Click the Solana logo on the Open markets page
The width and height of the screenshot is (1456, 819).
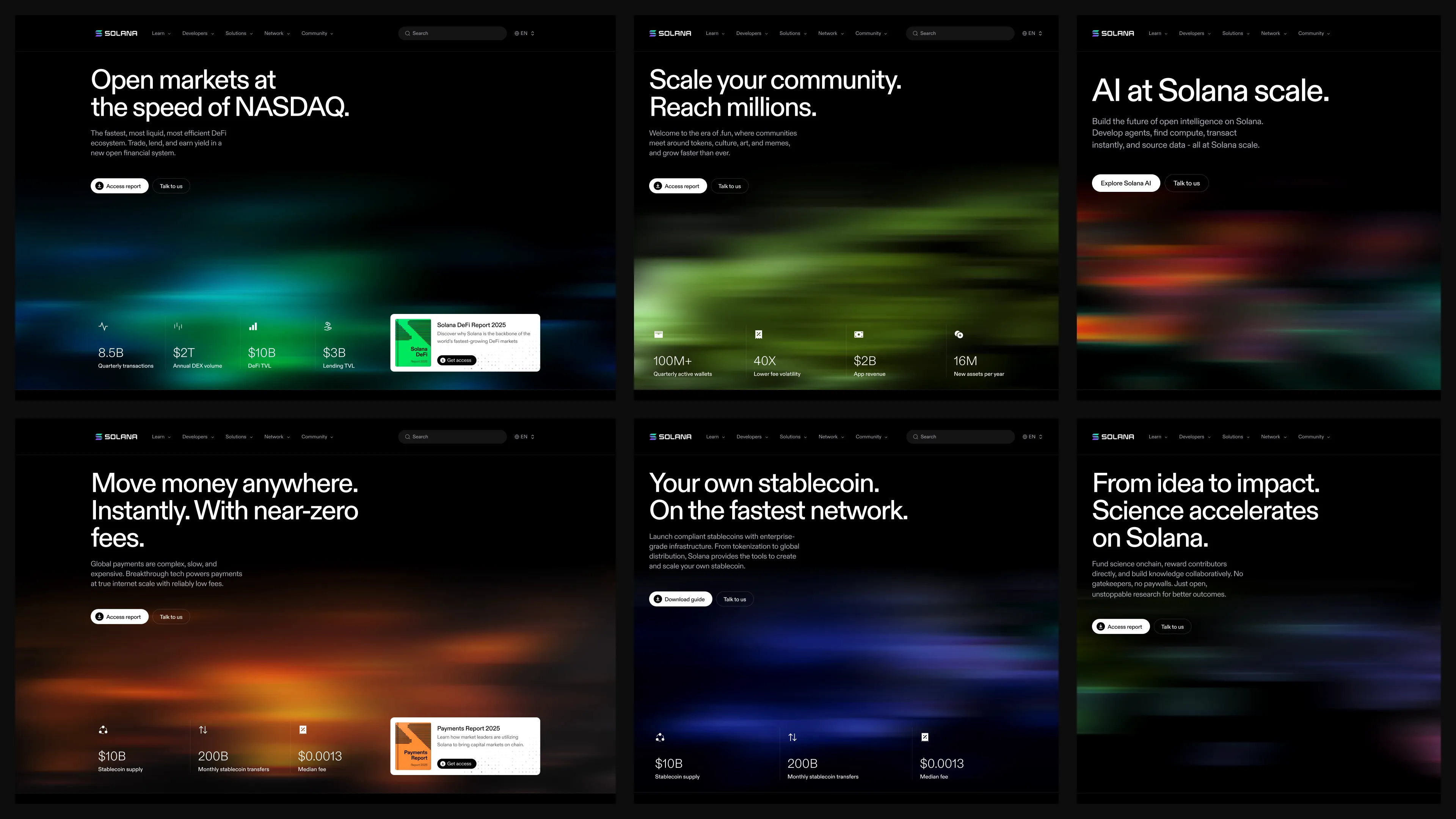116,33
